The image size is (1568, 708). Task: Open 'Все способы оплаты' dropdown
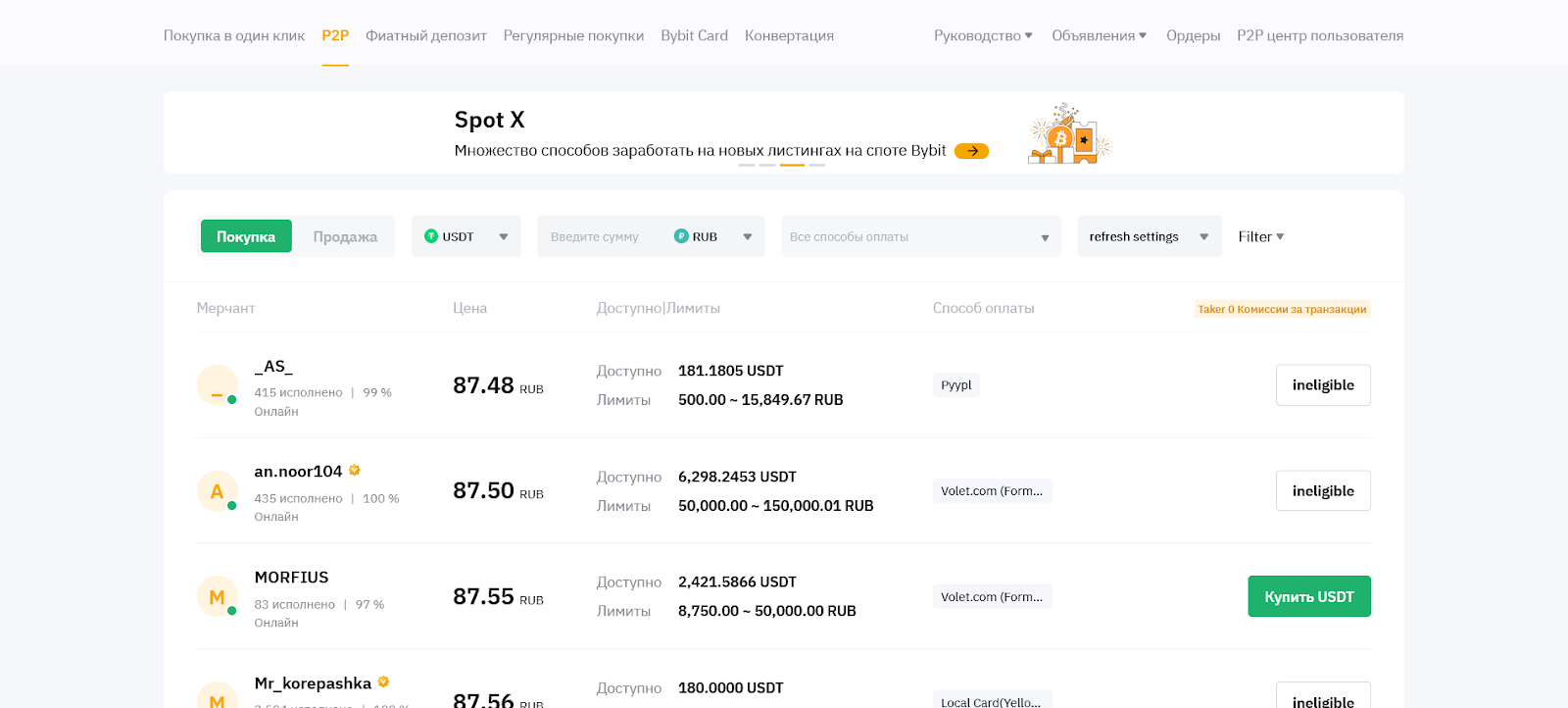coord(921,236)
